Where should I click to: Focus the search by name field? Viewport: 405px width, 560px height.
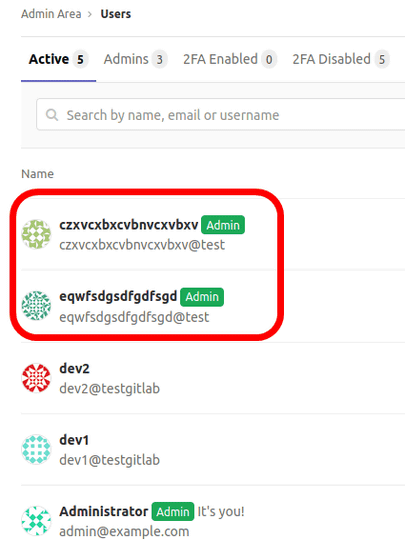coord(221,115)
